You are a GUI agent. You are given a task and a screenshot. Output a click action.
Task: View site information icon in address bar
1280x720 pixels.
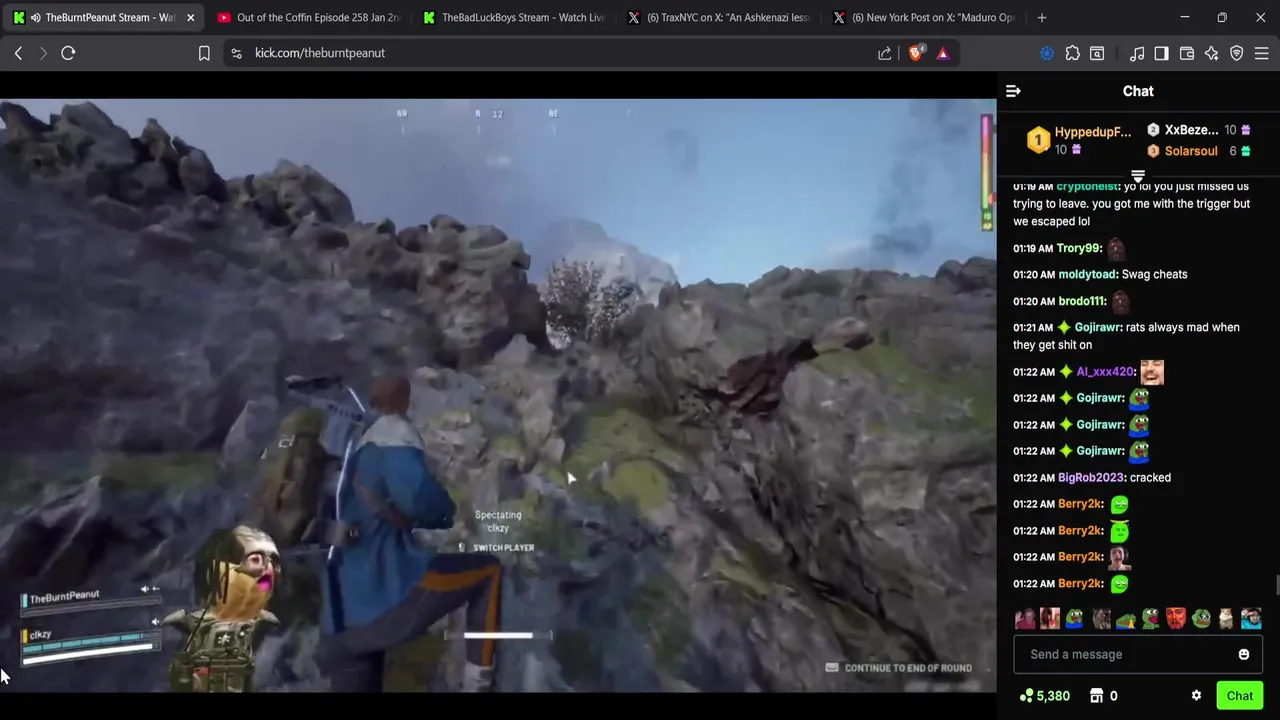[236, 53]
